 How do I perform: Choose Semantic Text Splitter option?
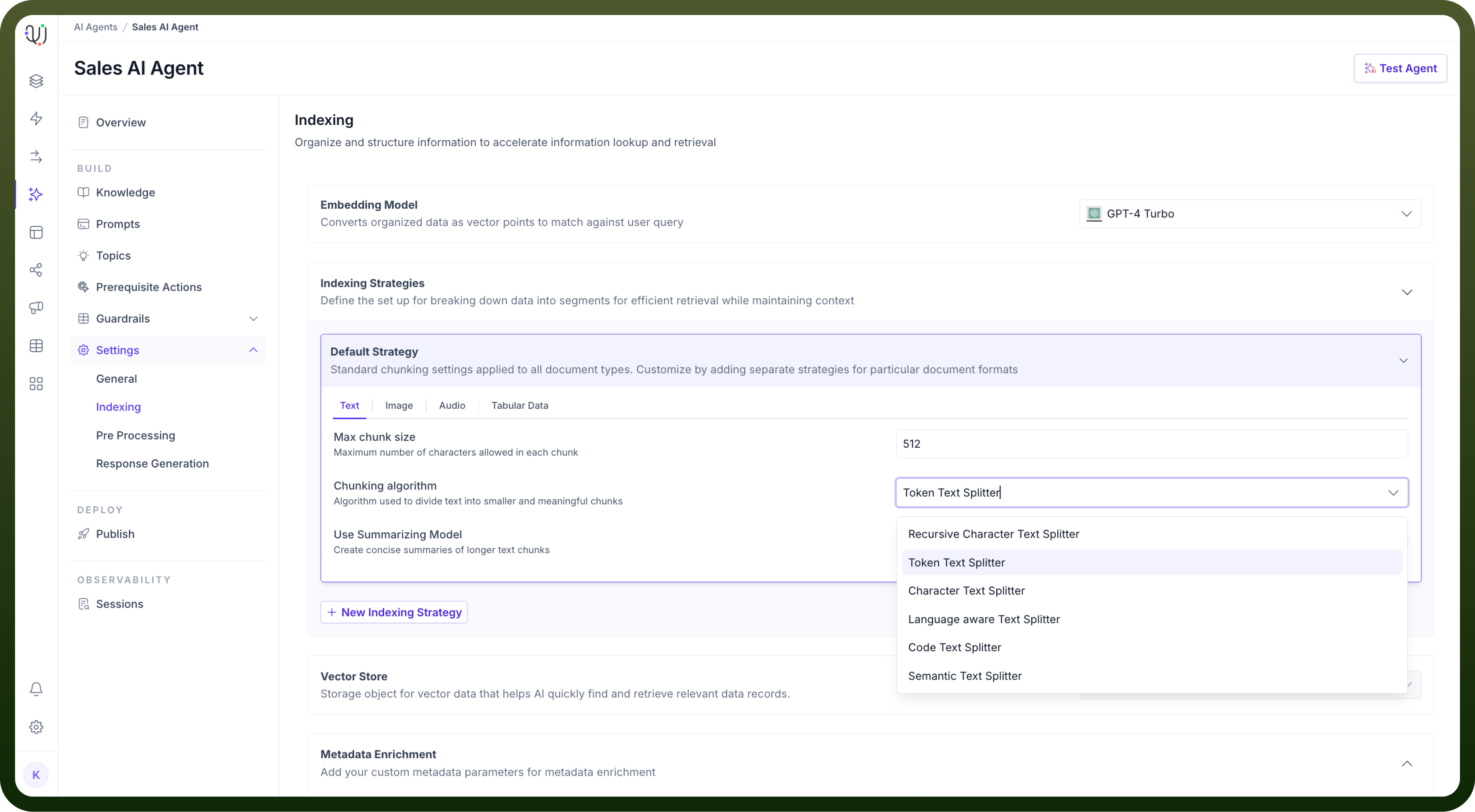1151,676
